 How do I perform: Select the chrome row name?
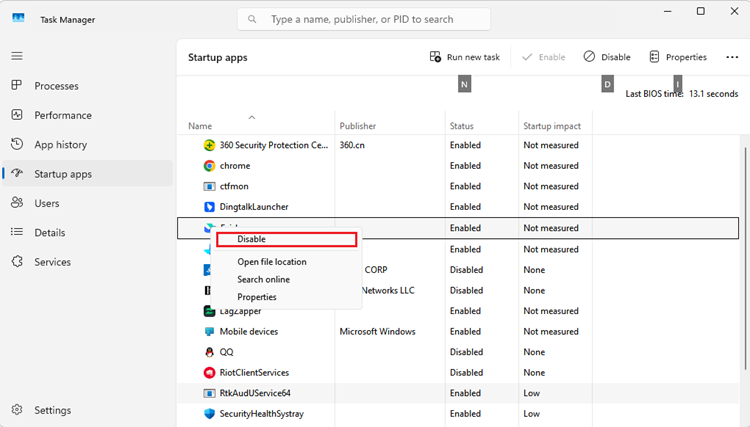coord(235,165)
